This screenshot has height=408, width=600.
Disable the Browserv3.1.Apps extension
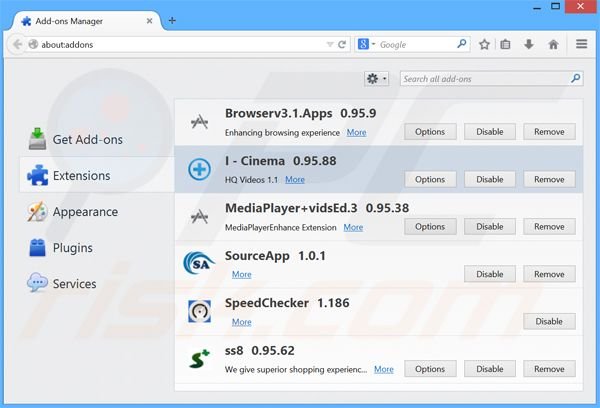click(x=489, y=132)
